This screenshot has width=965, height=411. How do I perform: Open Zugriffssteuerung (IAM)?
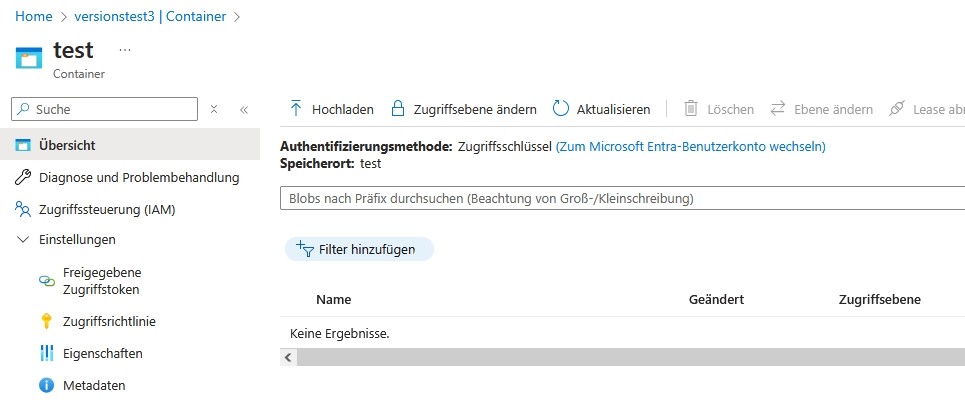click(x=106, y=210)
